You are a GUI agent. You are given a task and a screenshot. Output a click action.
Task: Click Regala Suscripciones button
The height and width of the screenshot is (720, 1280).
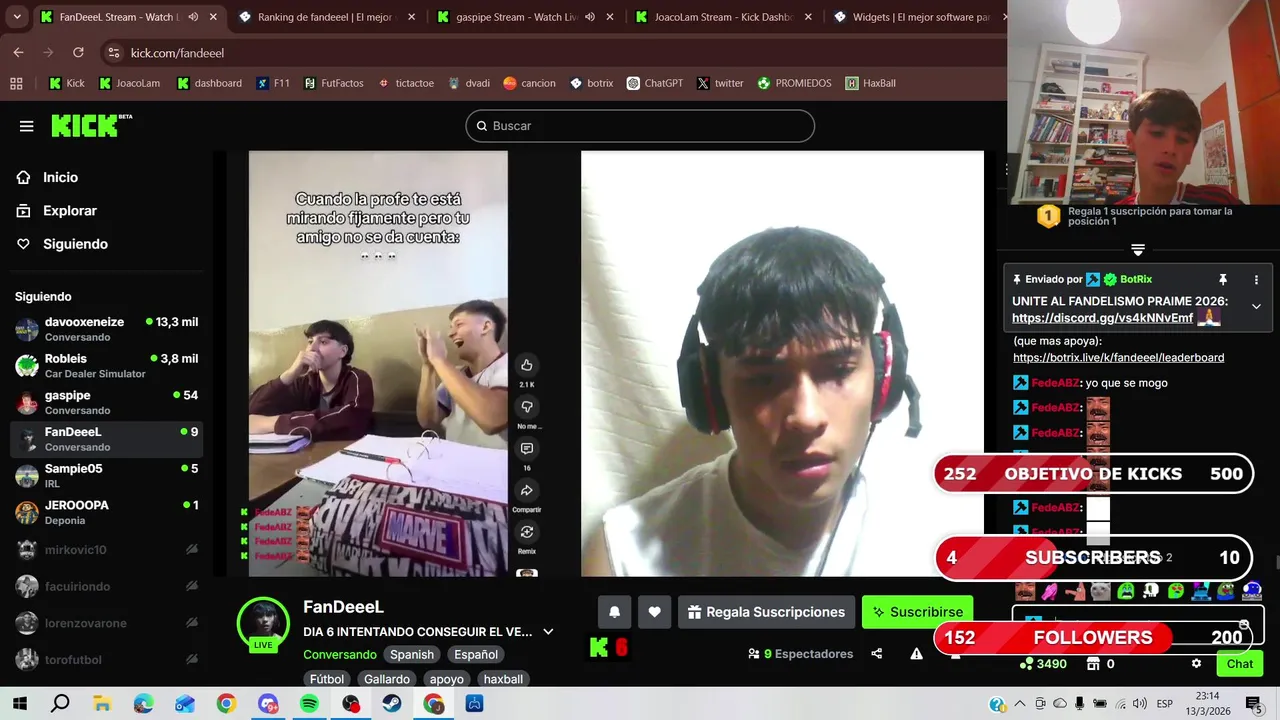point(766,612)
